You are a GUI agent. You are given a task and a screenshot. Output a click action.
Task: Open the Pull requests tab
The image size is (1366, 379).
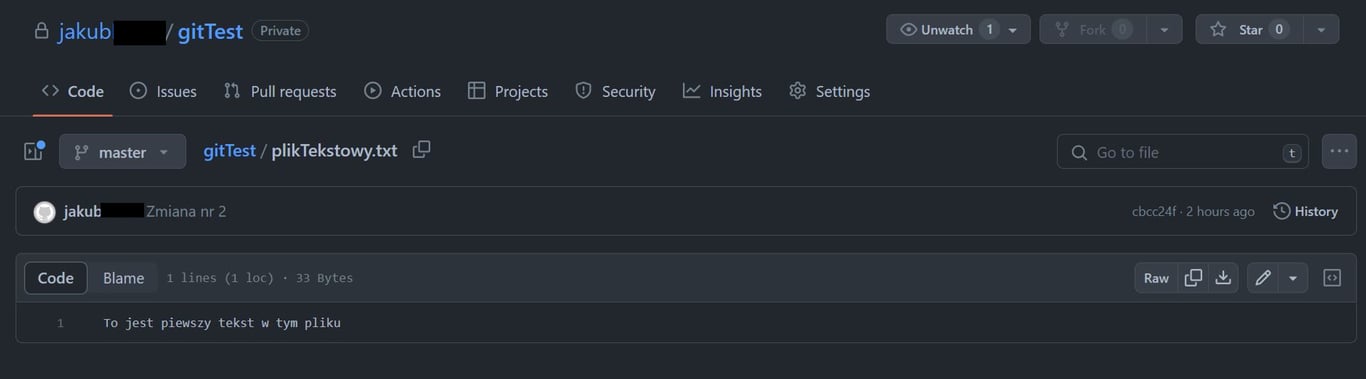280,91
